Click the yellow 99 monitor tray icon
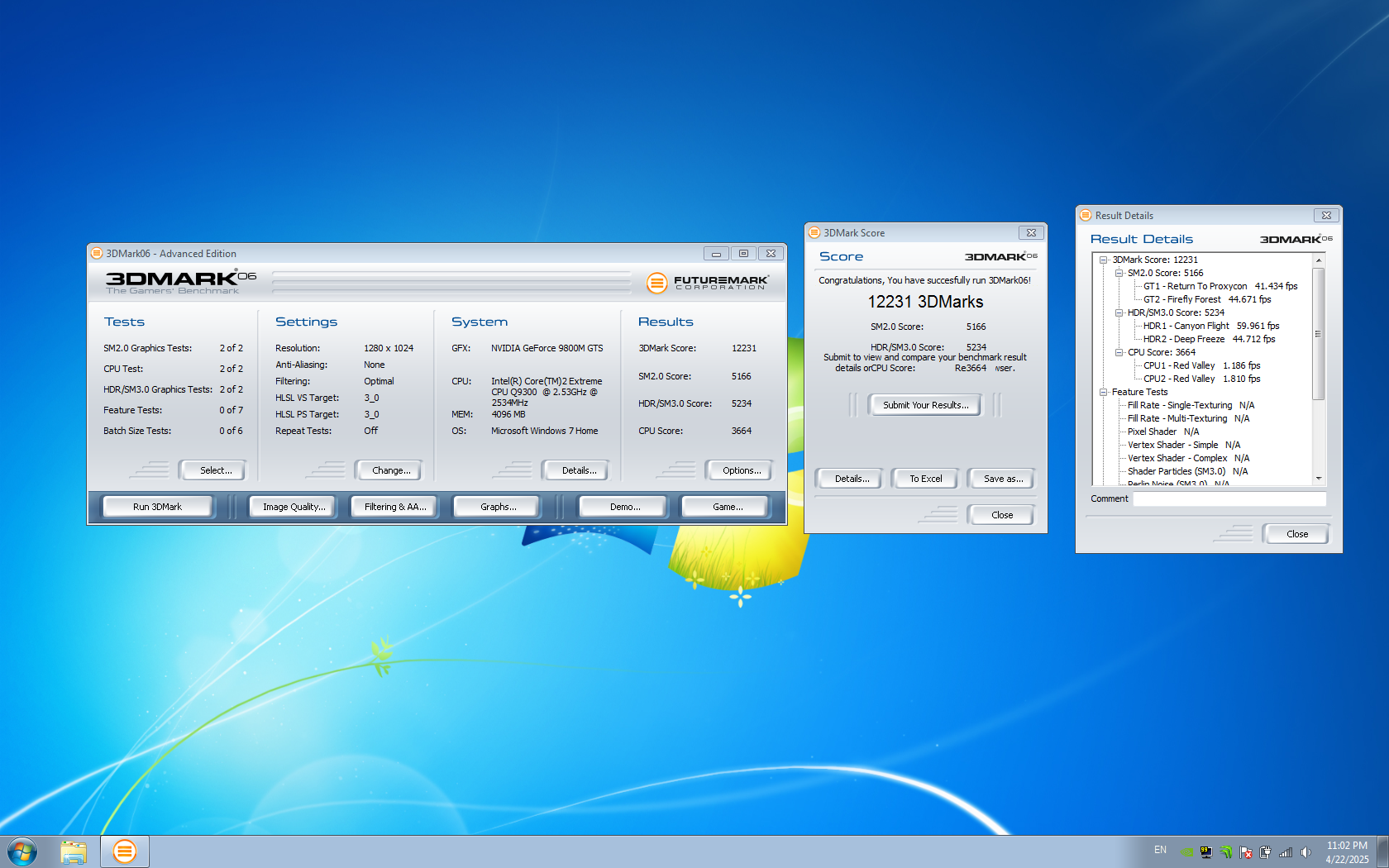 pyautogui.click(x=1206, y=852)
